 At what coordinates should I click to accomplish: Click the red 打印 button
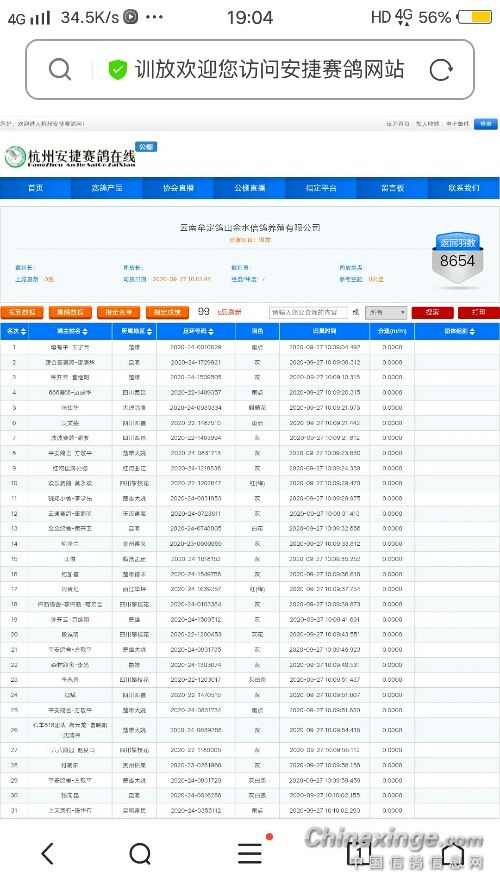[478, 312]
